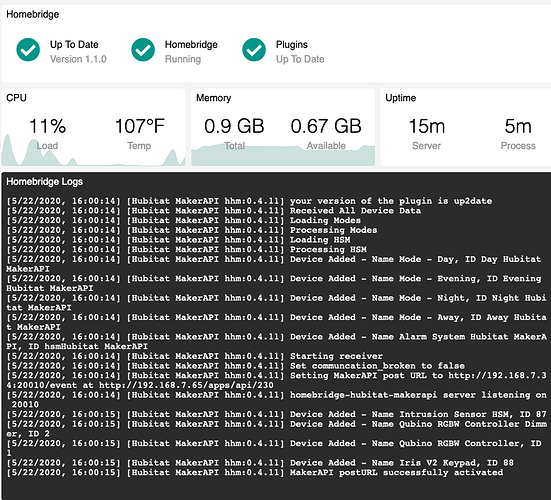551x500 pixels.
Task: Click log line 'Starting receiver'
Action: pos(195,356)
